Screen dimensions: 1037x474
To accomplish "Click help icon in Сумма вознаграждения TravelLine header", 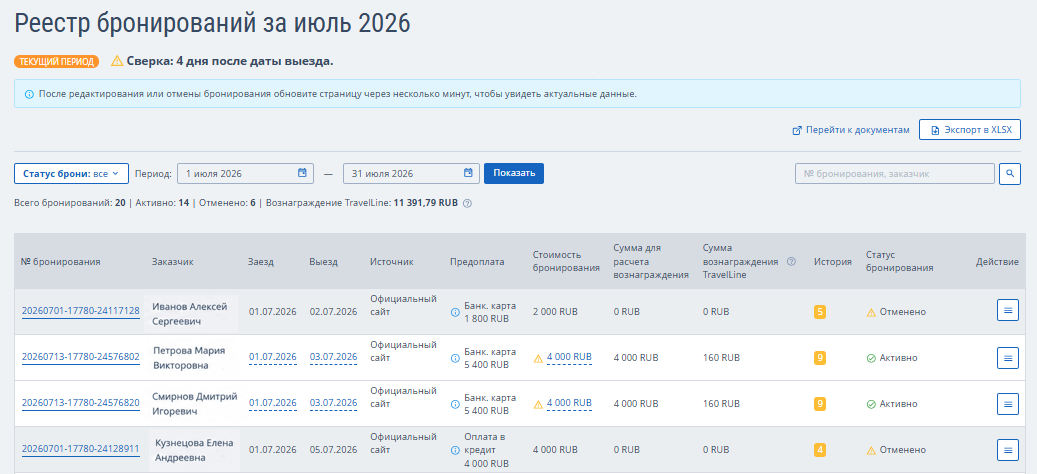I will [x=792, y=261].
